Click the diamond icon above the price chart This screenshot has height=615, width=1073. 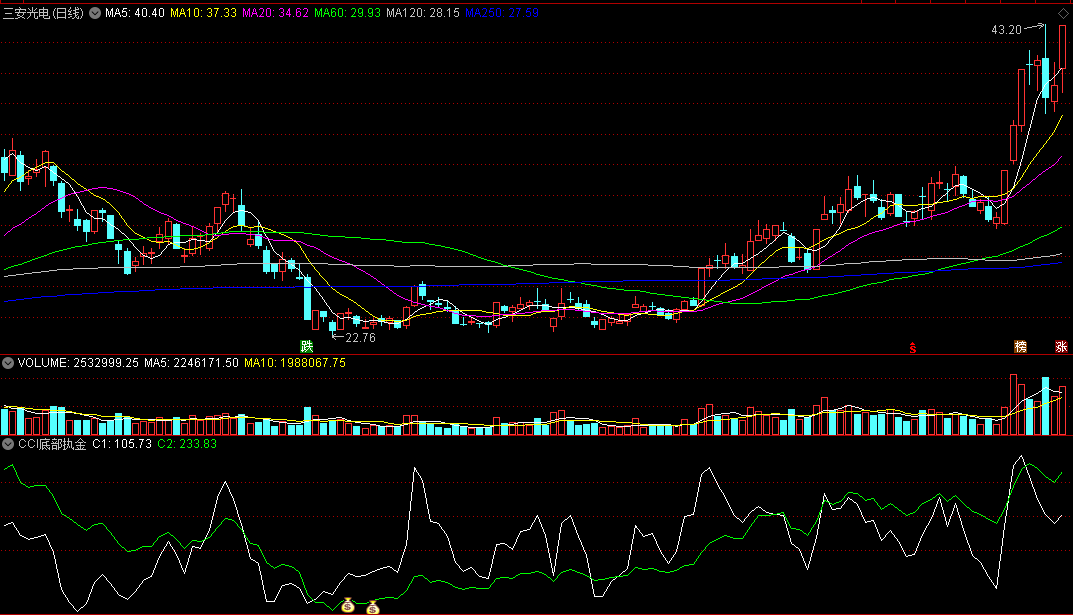pos(1063,13)
